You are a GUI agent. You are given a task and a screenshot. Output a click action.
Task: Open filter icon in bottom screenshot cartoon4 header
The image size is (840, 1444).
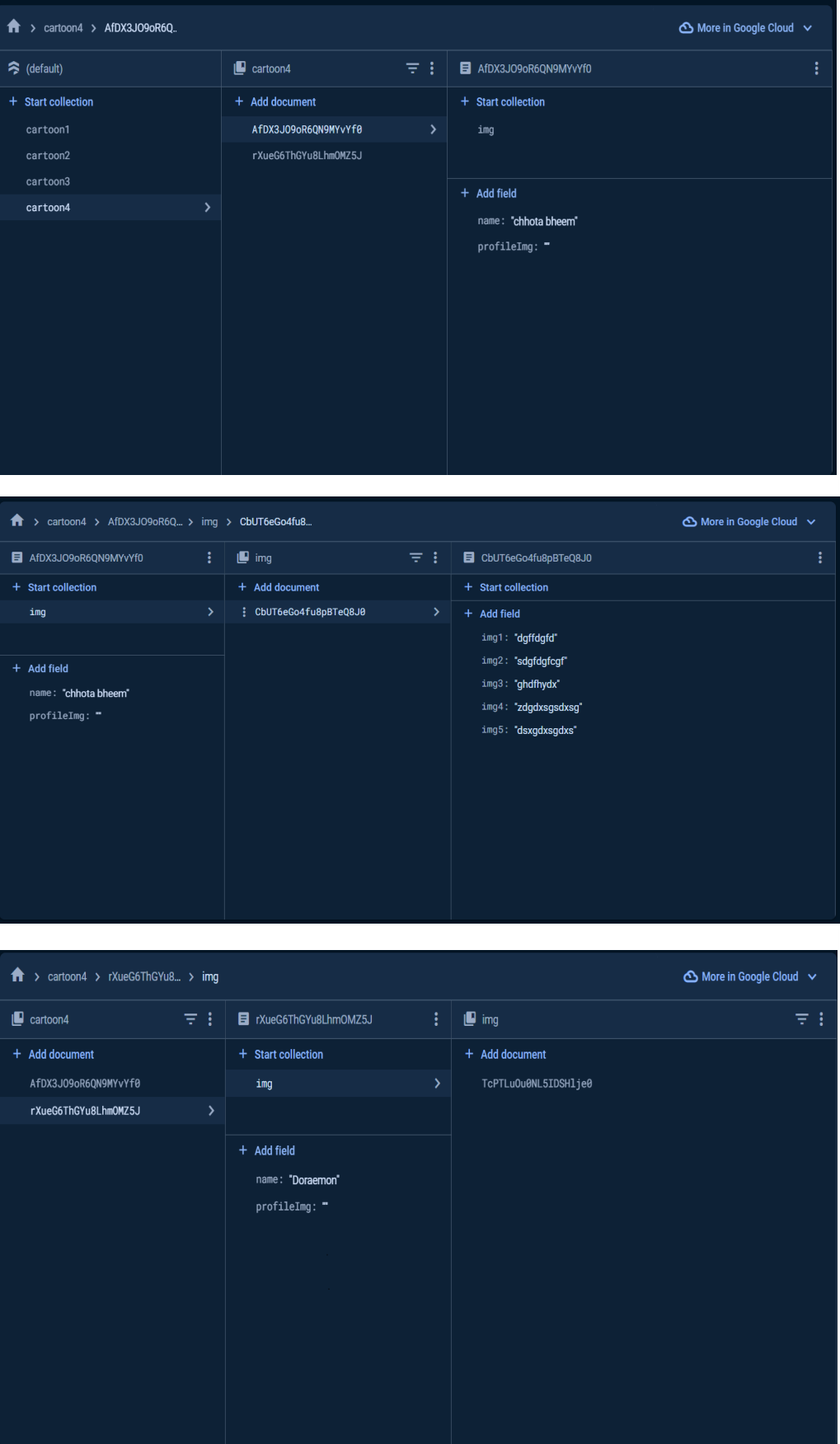(x=190, y=1019)
